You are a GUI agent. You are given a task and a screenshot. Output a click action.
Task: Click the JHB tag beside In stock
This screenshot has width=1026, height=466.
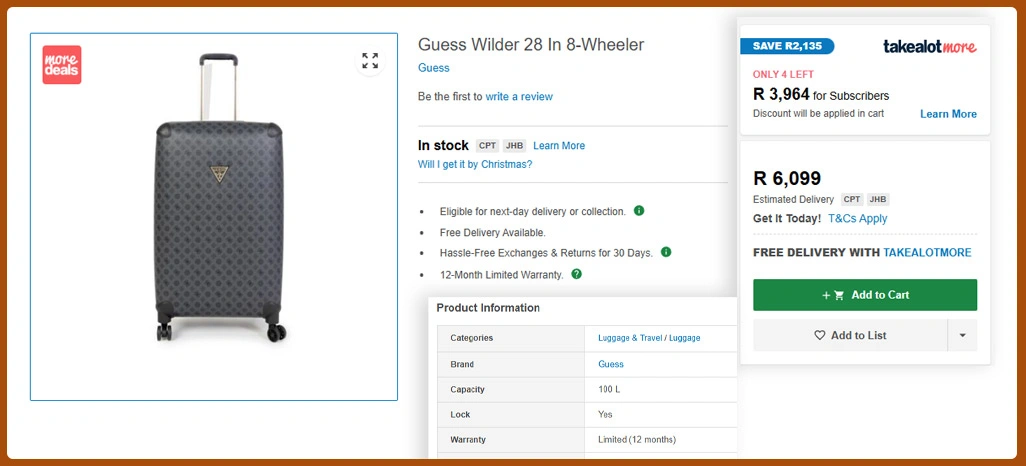[514, 146]
